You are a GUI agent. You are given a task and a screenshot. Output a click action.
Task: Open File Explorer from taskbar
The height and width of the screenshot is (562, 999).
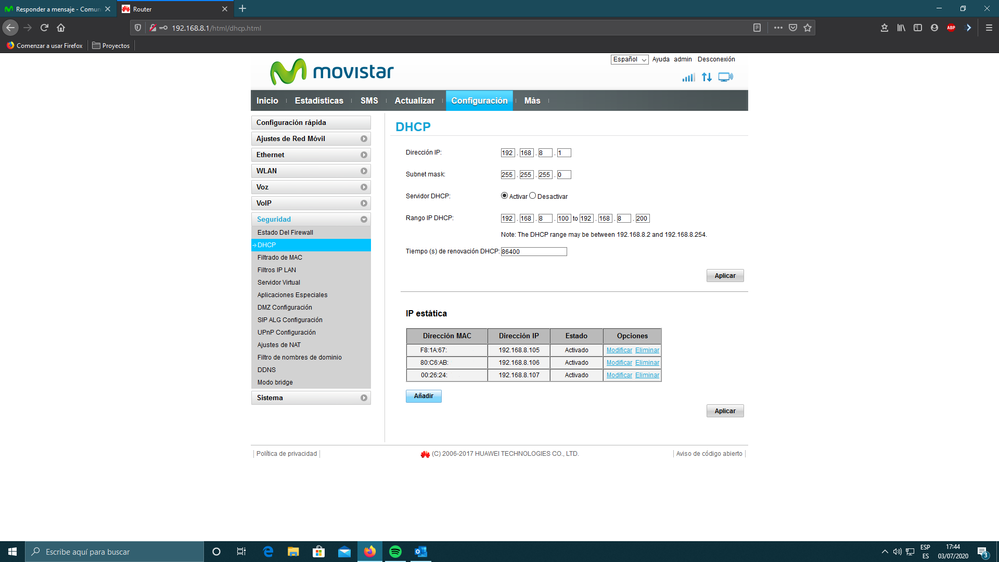click(x=293, y=552)
